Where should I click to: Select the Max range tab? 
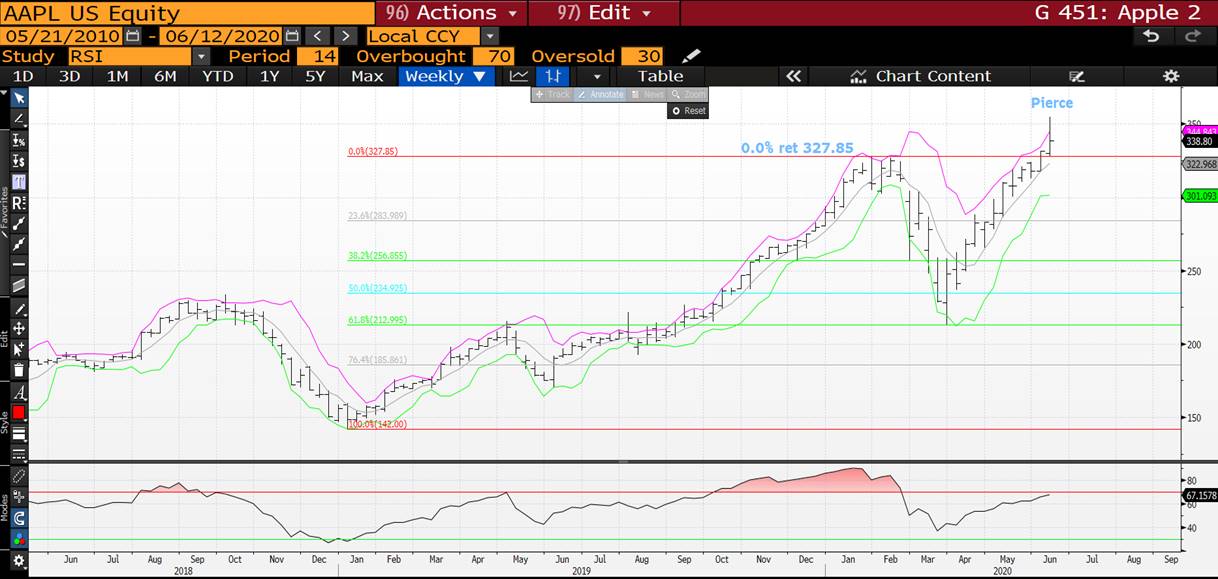(x=367, y=76)
